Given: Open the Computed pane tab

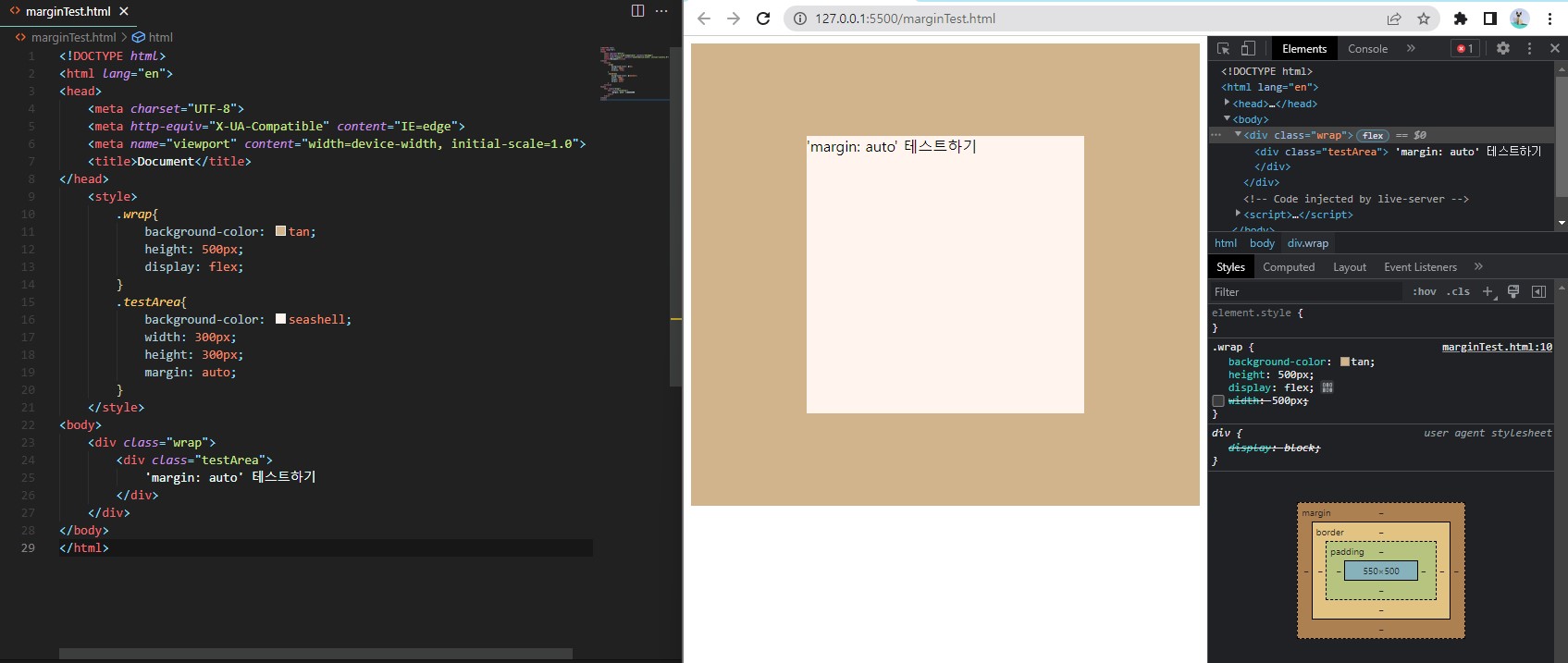Looking at the screenshot, I should coord(1289,267).
